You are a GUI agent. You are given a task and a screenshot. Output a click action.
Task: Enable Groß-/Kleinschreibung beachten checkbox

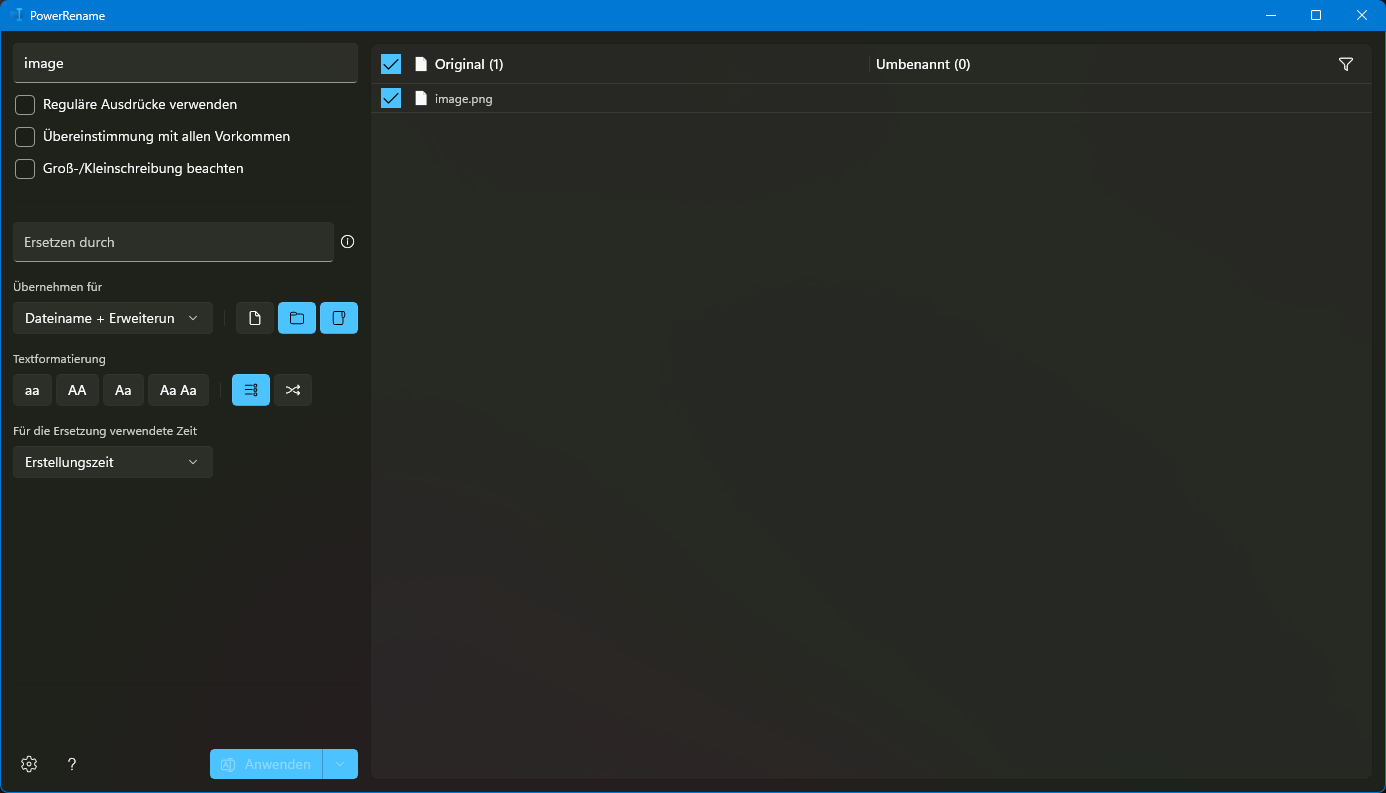click(x=25, y=169)
